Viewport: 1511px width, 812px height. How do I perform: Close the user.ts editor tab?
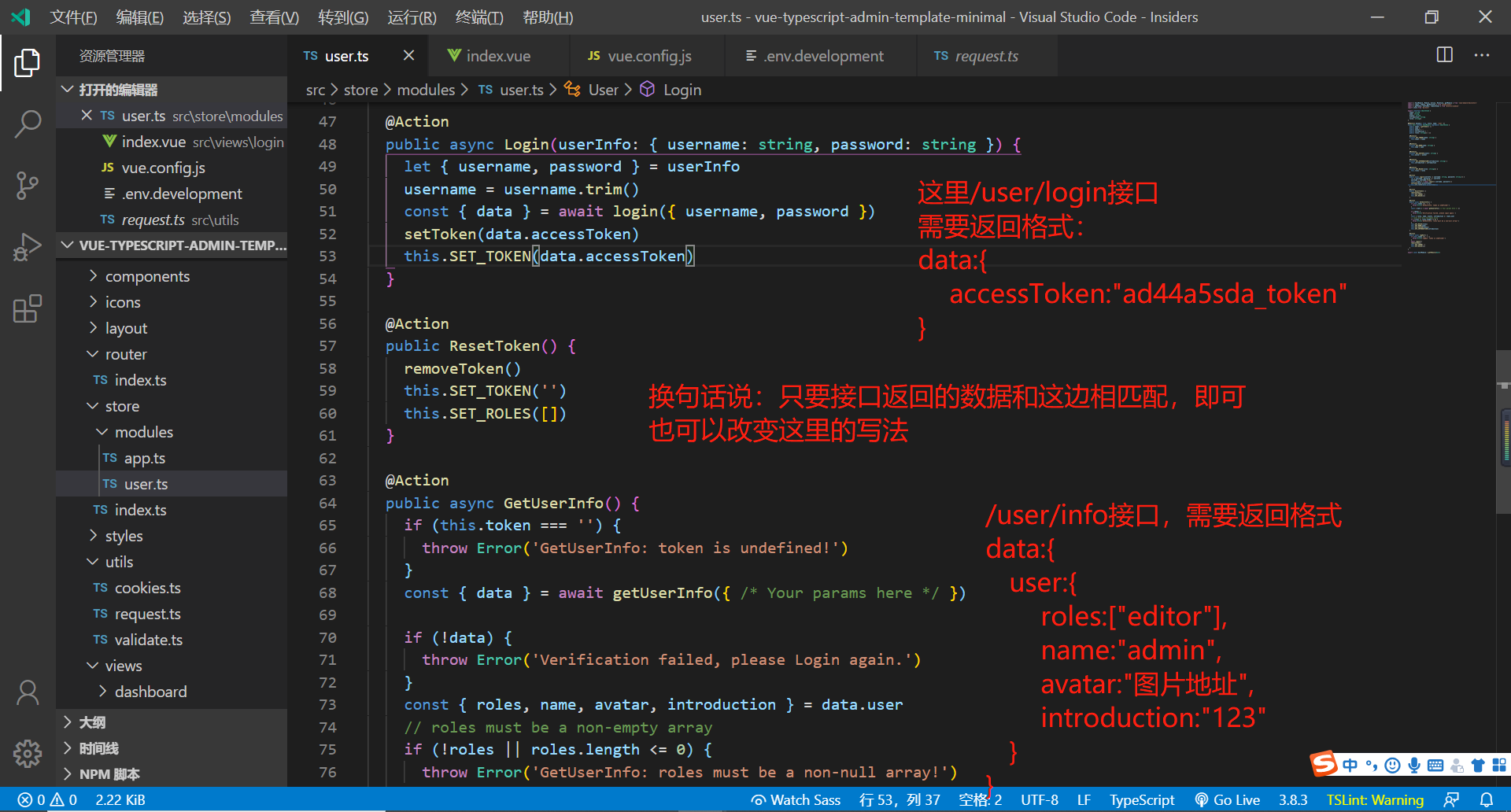pyautogui.click(x=408, y=55)
